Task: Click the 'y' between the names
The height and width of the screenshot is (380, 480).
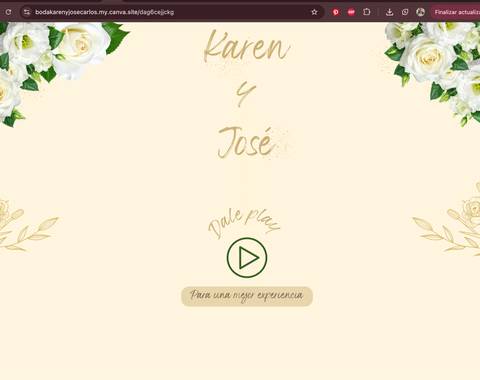Action: coord(246,94)
